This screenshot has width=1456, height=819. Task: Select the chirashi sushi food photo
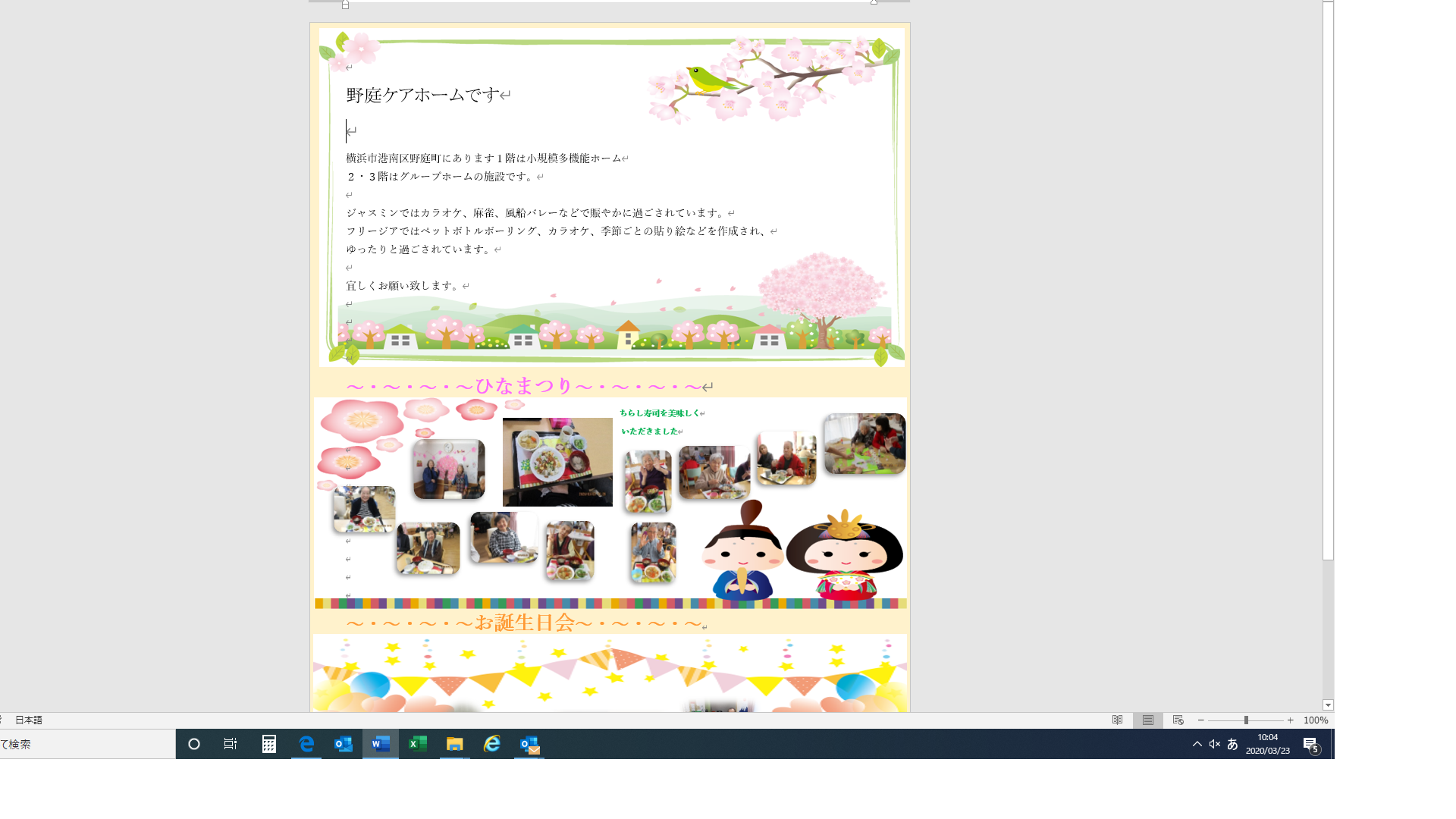tap(557, 462)
